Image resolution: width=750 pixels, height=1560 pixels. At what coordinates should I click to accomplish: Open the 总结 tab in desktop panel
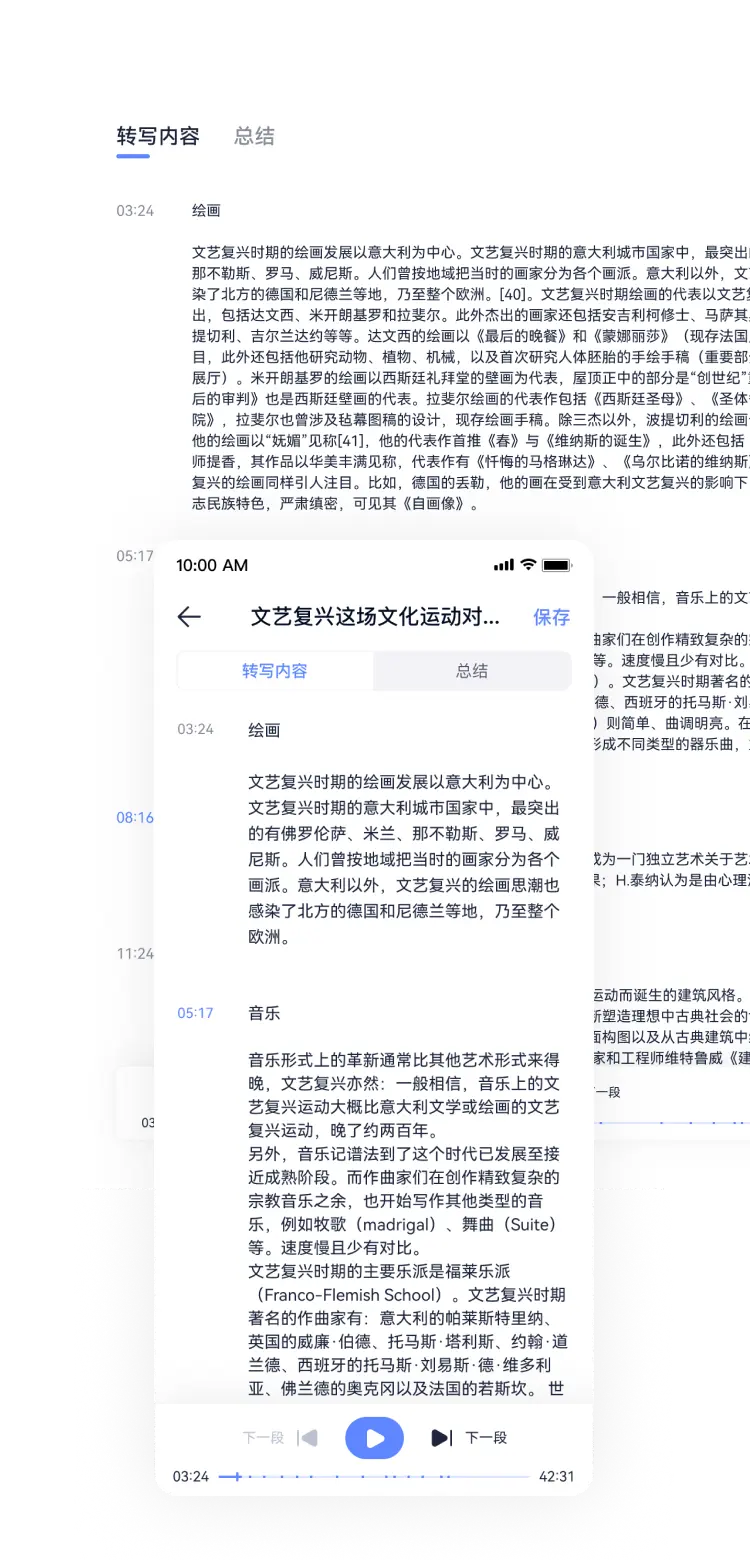(x=254, y=136)
